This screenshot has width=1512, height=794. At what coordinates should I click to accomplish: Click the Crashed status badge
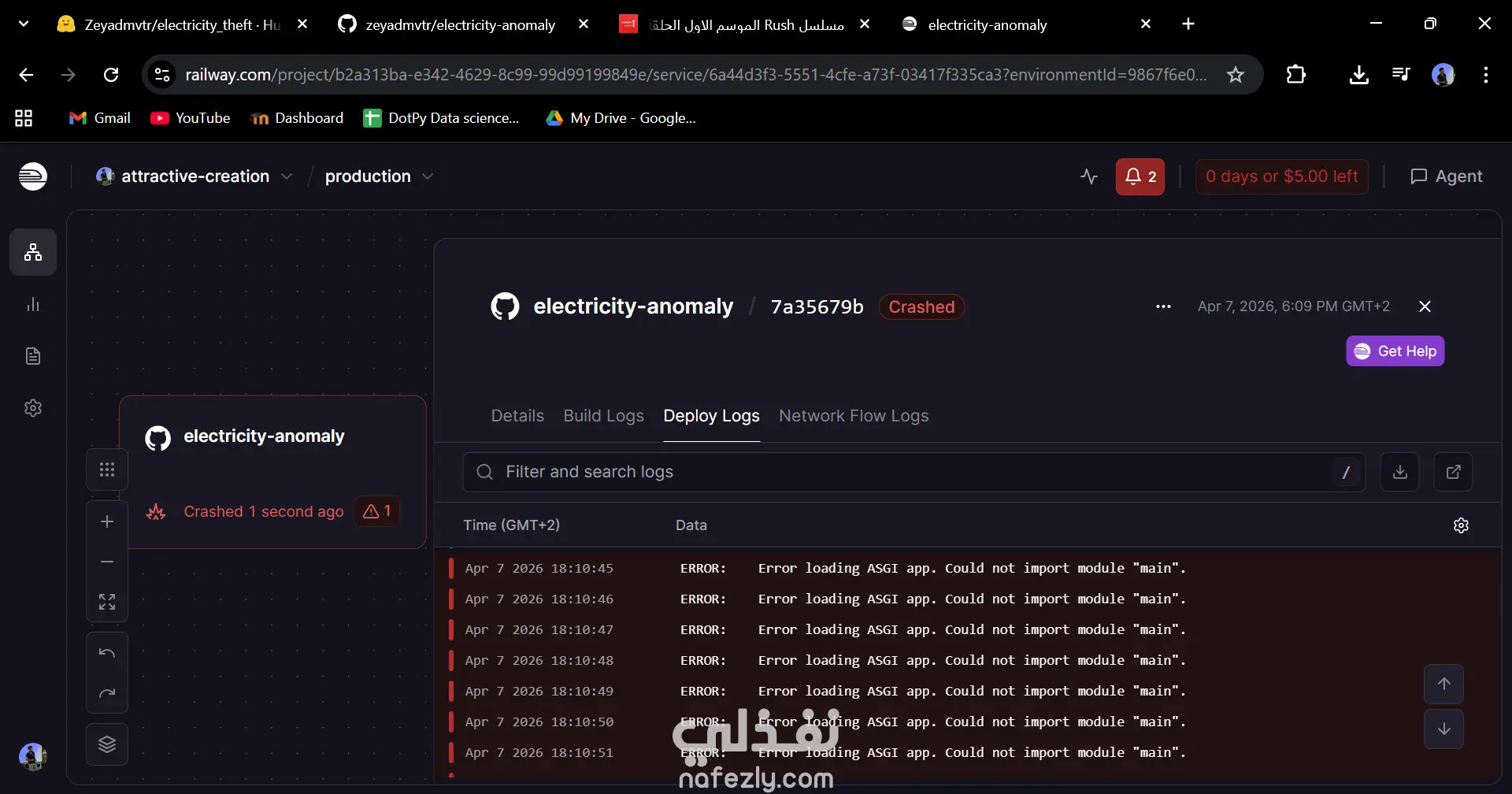click(921, 306)
